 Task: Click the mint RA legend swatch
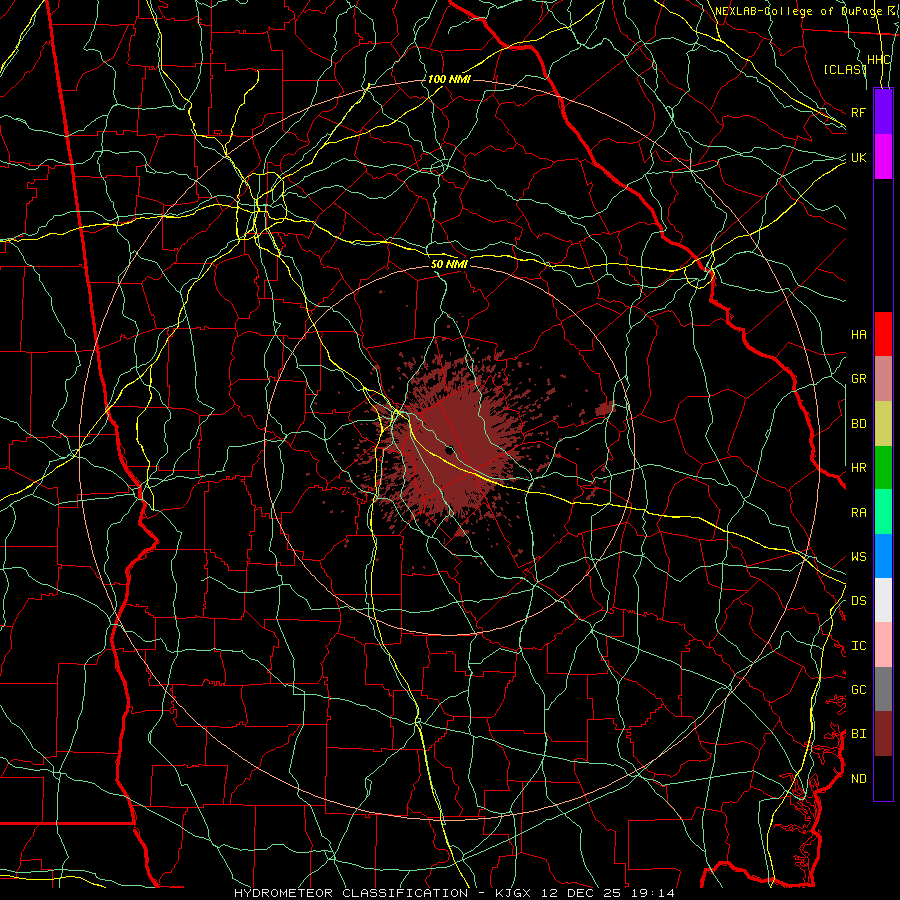(883, 512)
